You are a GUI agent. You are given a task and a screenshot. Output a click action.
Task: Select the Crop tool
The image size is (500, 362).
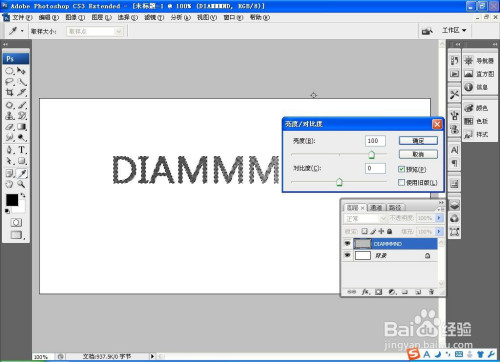click(x=10, y=92)
